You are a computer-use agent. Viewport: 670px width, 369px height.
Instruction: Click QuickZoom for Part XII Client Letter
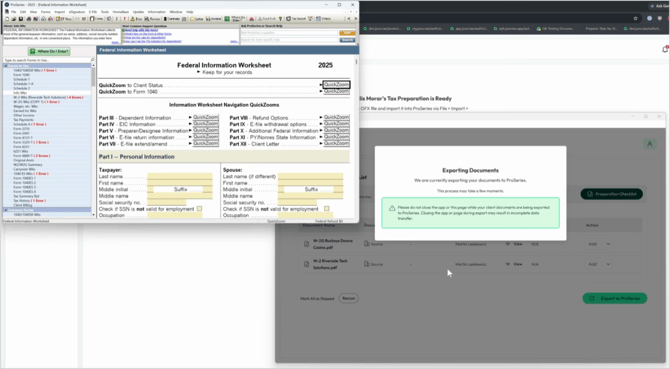pyautogui.click(x=336, y=143)
